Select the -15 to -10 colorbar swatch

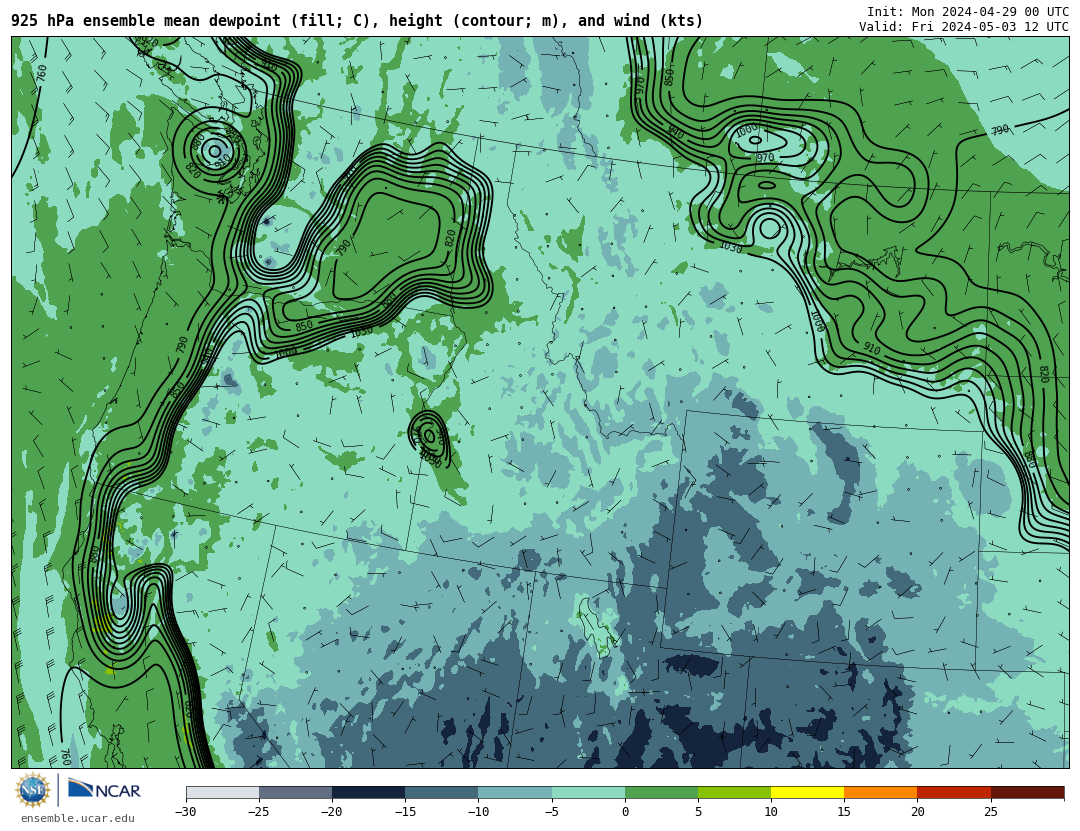point(442,792)
